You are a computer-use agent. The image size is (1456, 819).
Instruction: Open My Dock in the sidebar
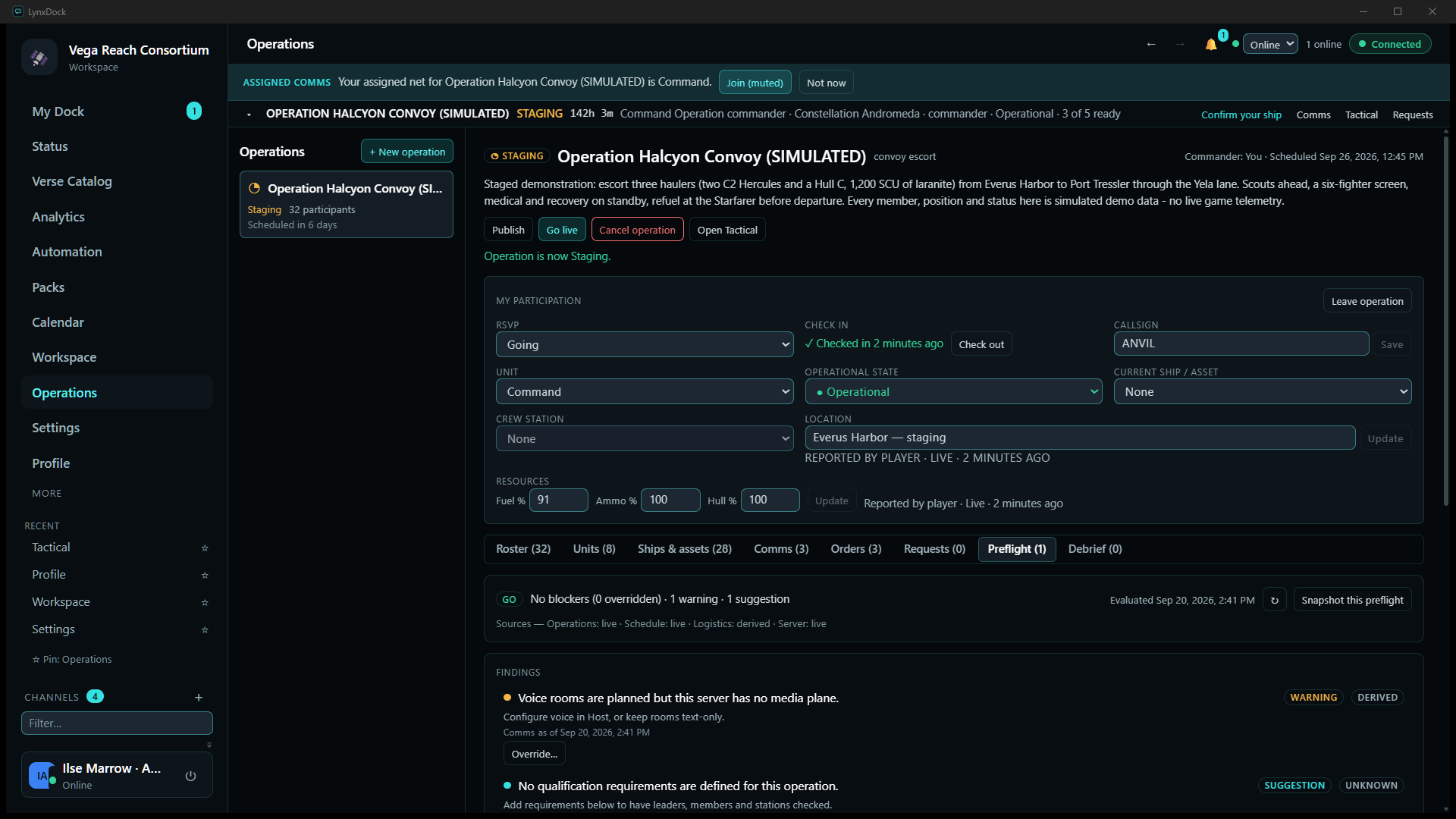[x=117, y=111]
